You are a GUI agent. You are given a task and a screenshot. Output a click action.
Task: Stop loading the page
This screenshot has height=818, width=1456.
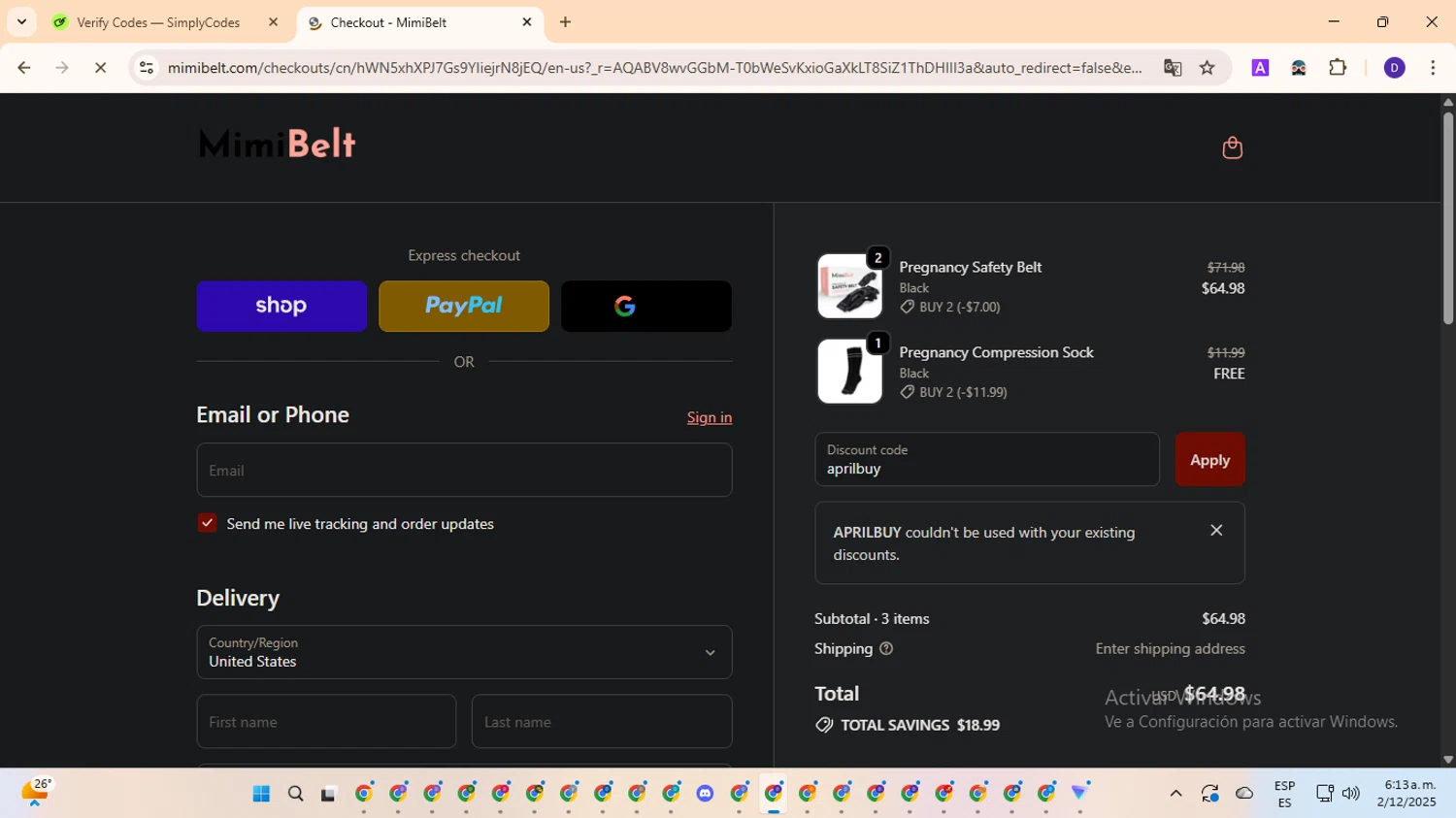click(x=100, y=68)
